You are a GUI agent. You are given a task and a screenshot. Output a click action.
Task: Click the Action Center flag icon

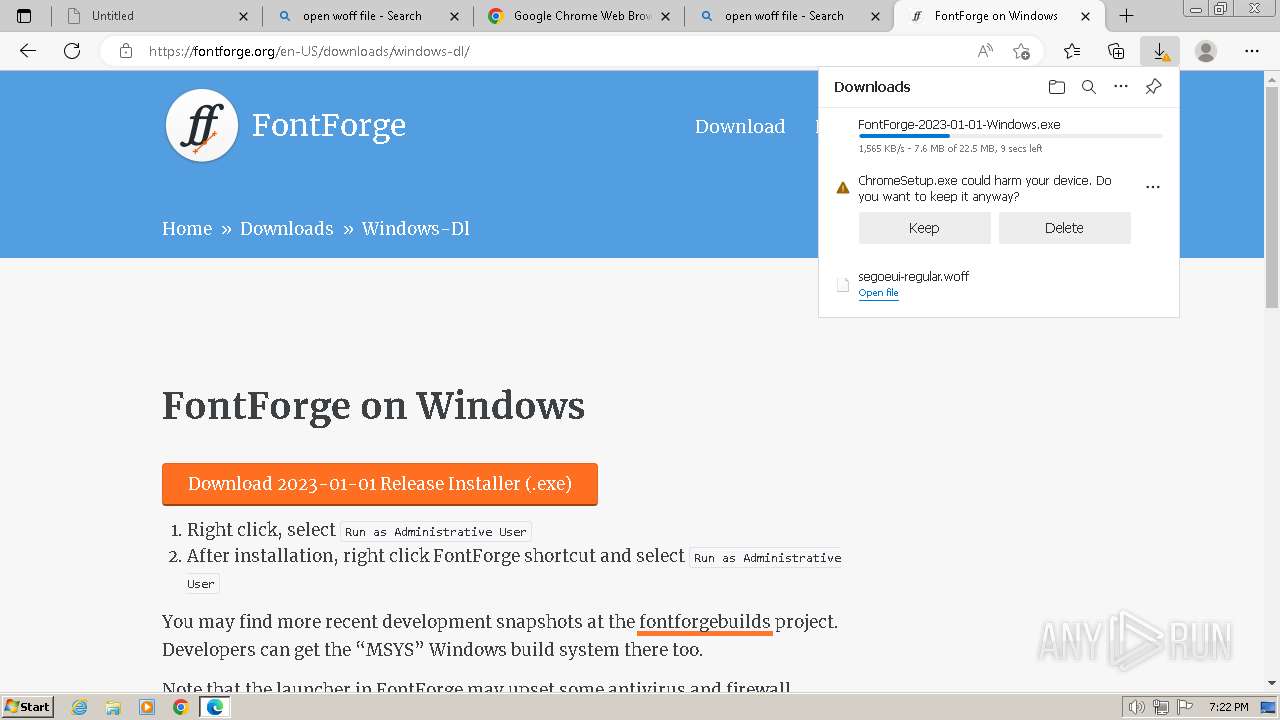(x=1185, y=707)
